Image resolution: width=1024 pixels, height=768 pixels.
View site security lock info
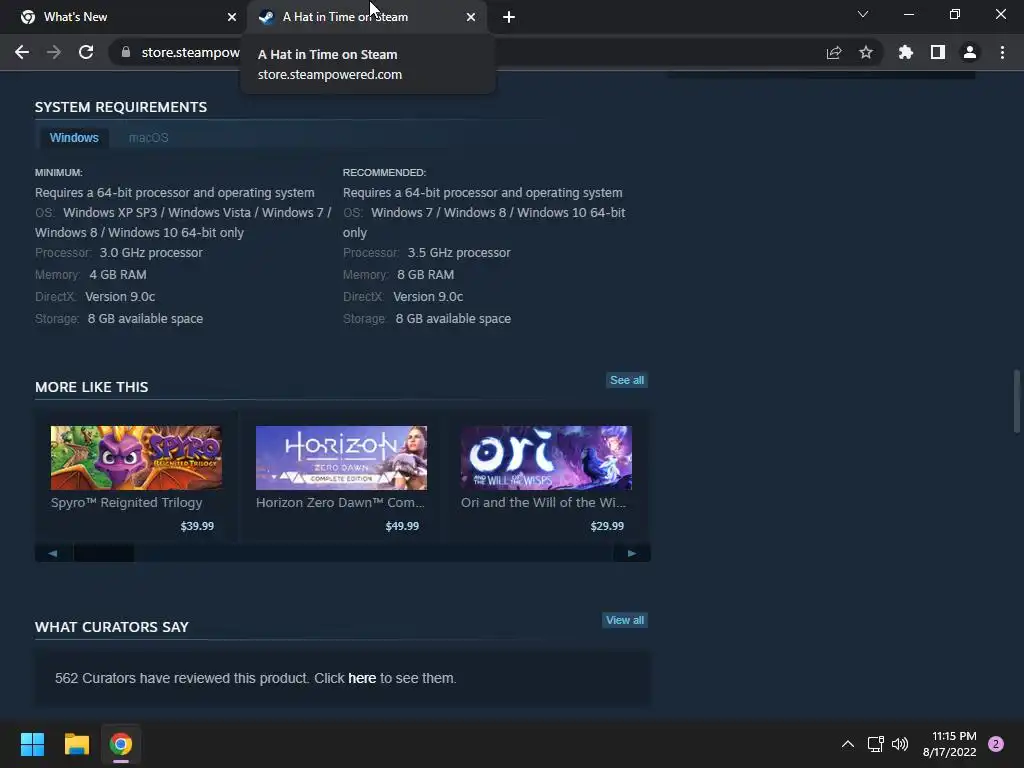pos(126,52)
